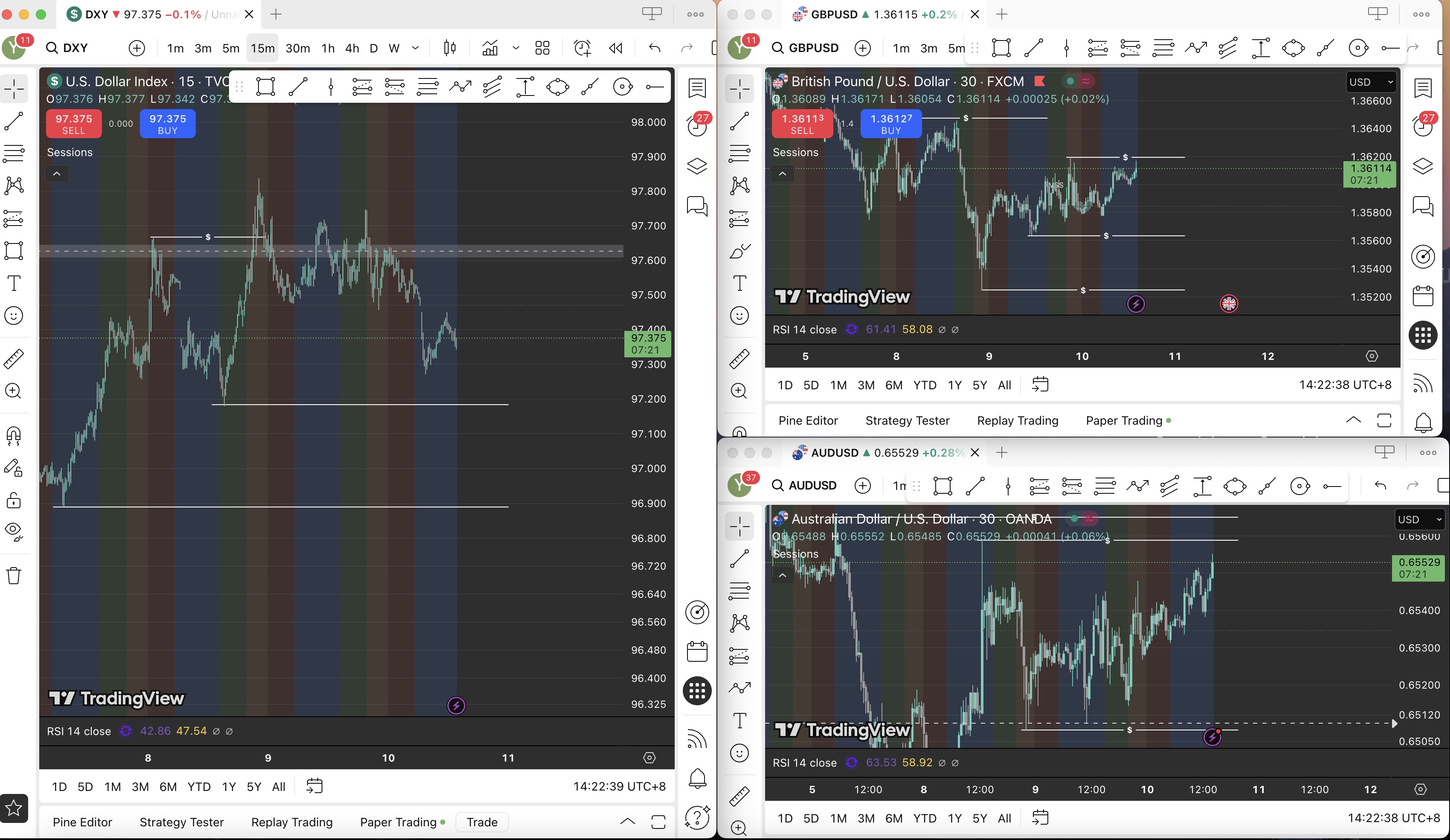Select the rectangle in DXY's floating drawing toolbar
Viewport: 1450px width, 840px height.
[x=265, y=87]
